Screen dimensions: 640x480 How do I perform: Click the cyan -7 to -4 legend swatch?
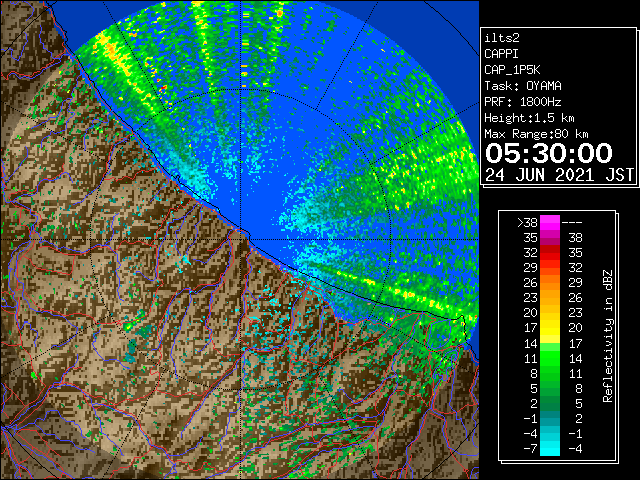550,448
